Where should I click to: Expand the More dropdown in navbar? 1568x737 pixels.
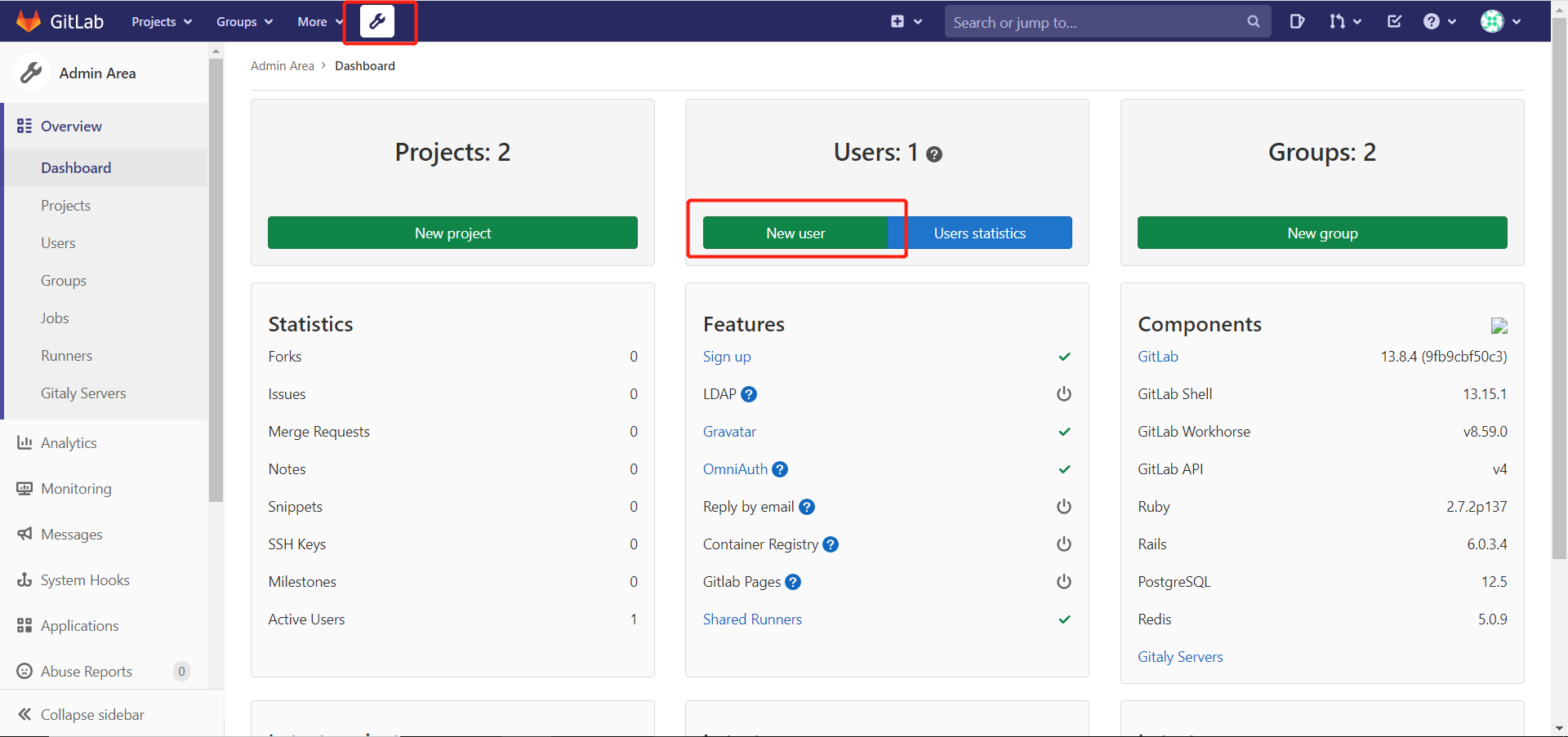click(320, 21)
